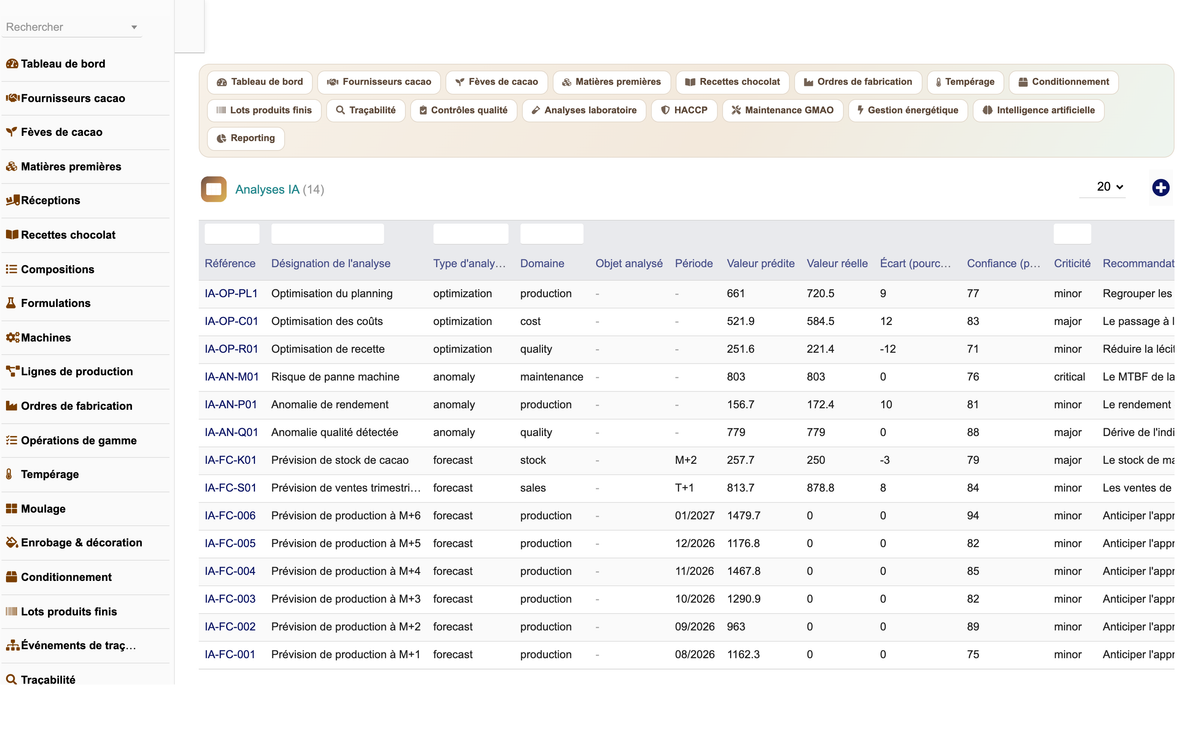
Task: Click the Désignation de l'analyse filter field
Action: (x=328, y=234)
